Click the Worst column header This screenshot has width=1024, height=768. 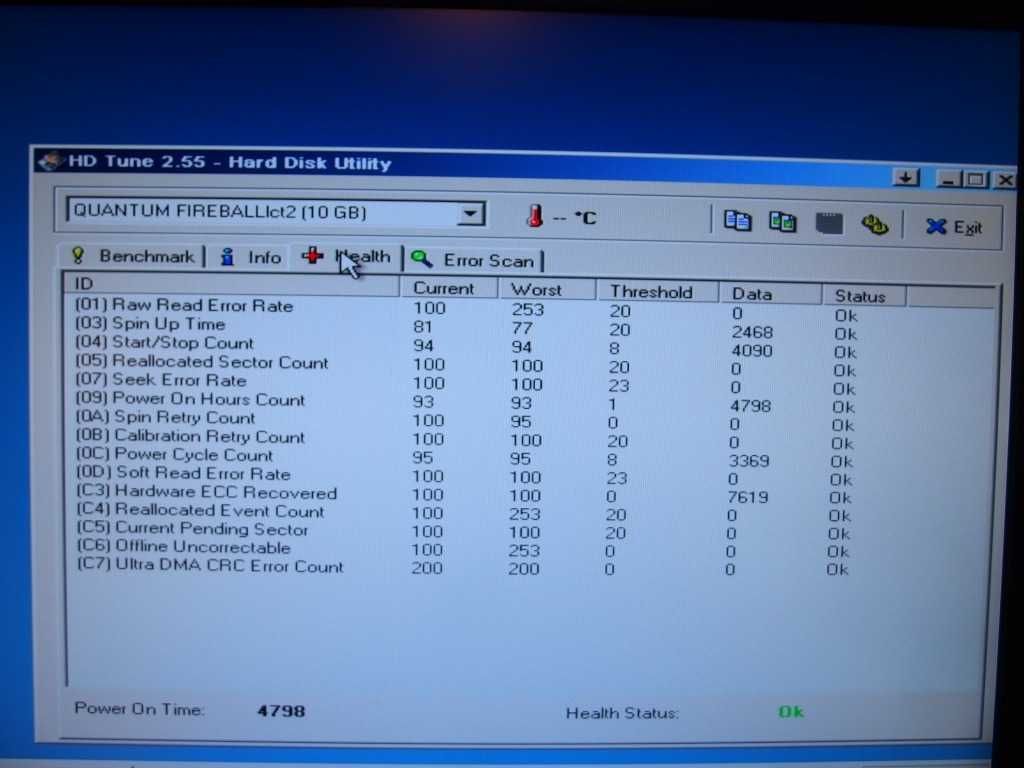[x=547, y=290]
